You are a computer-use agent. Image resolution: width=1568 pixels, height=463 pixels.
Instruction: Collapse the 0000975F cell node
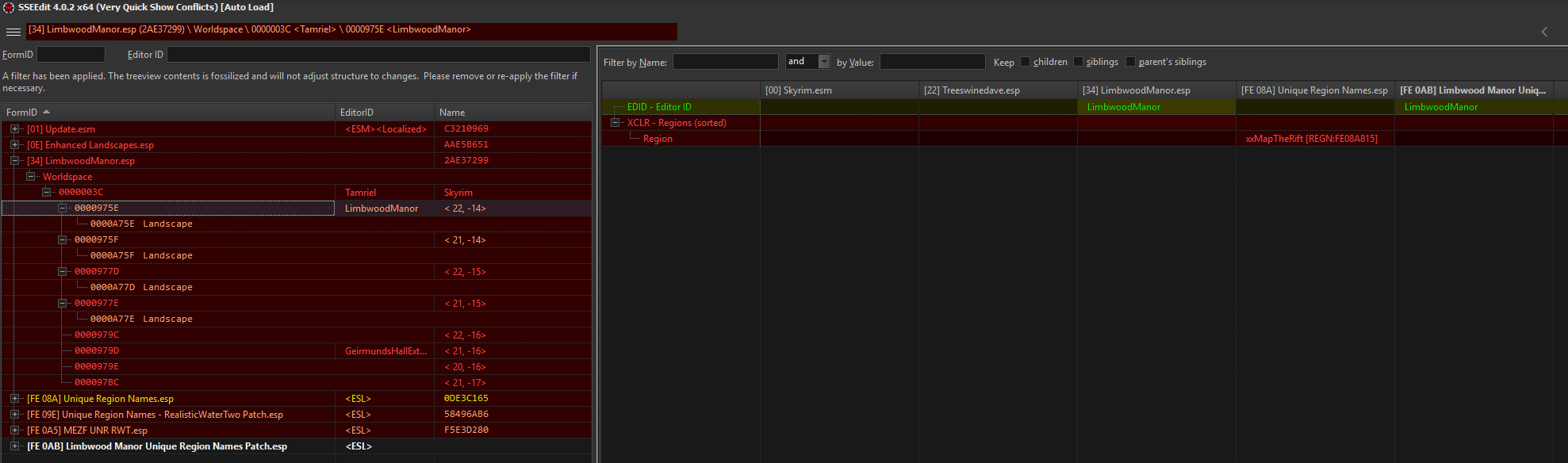click(62, 239)
